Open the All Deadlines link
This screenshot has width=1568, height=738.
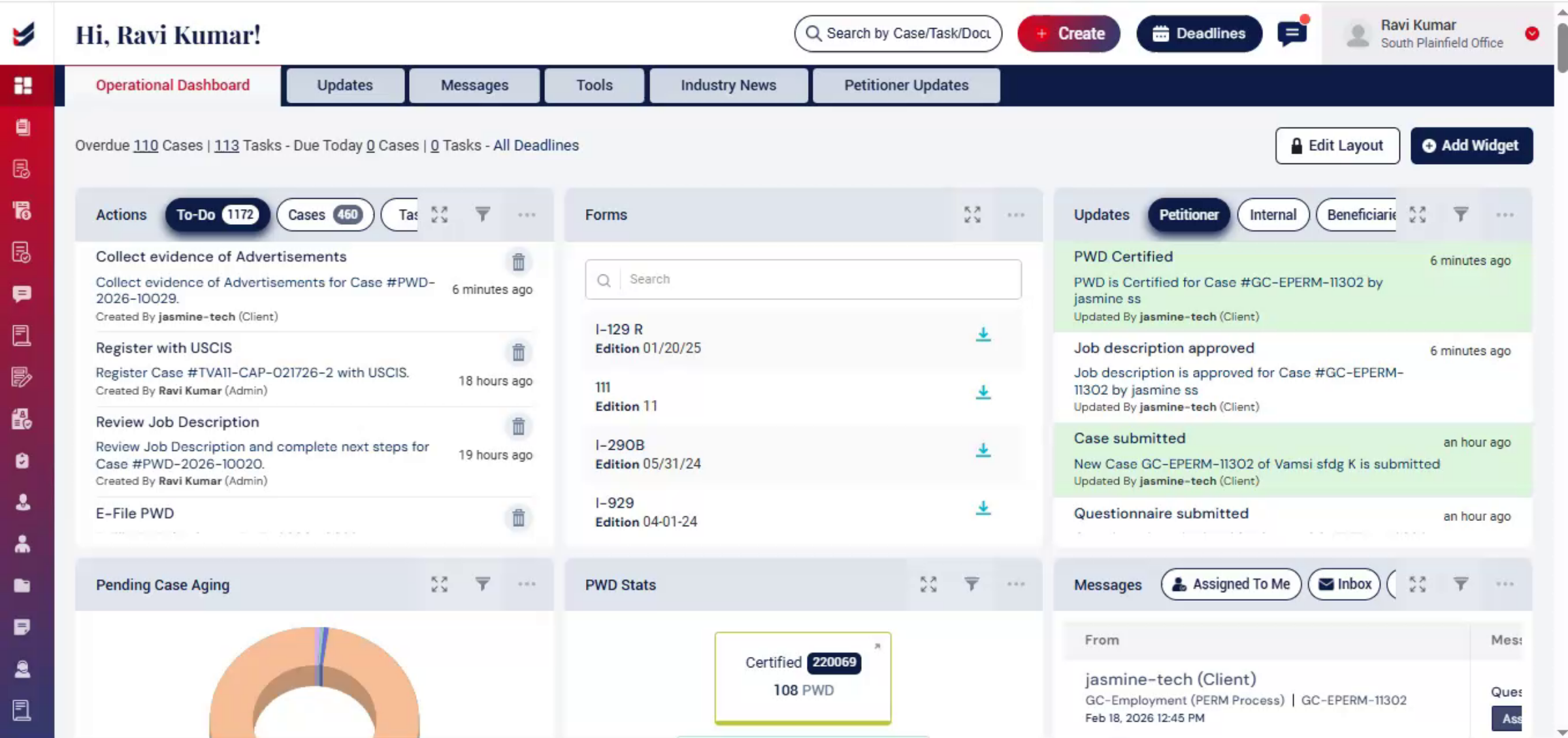[x=536, y=145]
